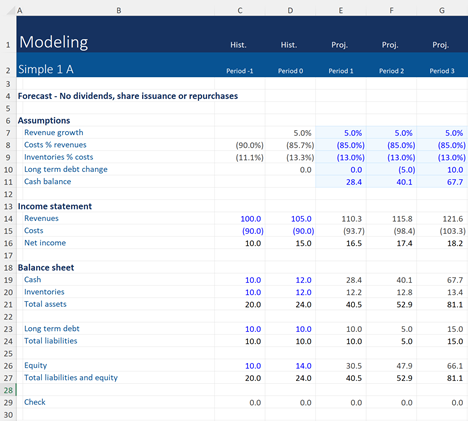Viewport: 468px width, 421px height.
Task: Click the 'Modeling' title cell
Action: (x=54, y=42)
